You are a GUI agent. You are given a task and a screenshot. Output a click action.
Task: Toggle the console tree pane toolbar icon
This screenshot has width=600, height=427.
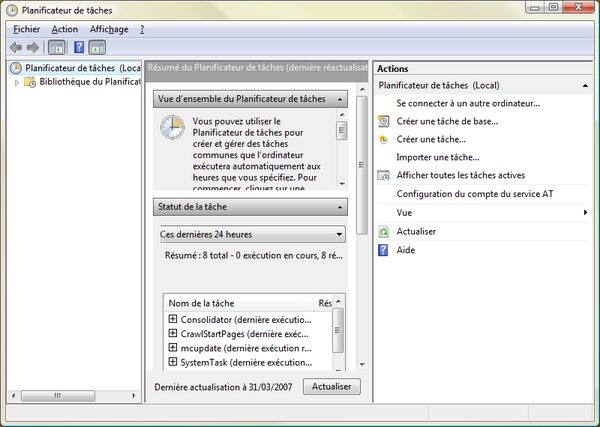point(57,47)
